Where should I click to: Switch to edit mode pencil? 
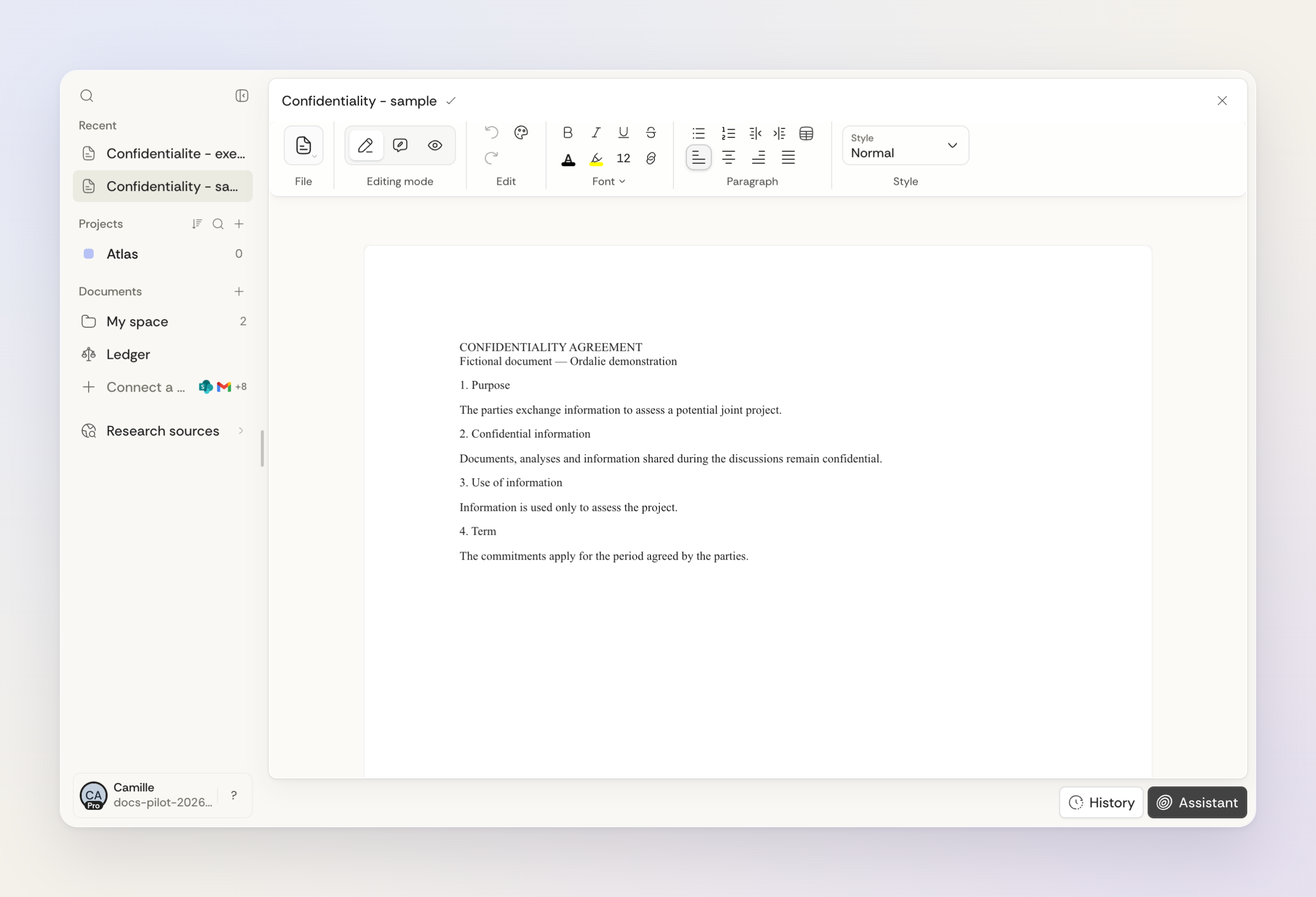366,146
